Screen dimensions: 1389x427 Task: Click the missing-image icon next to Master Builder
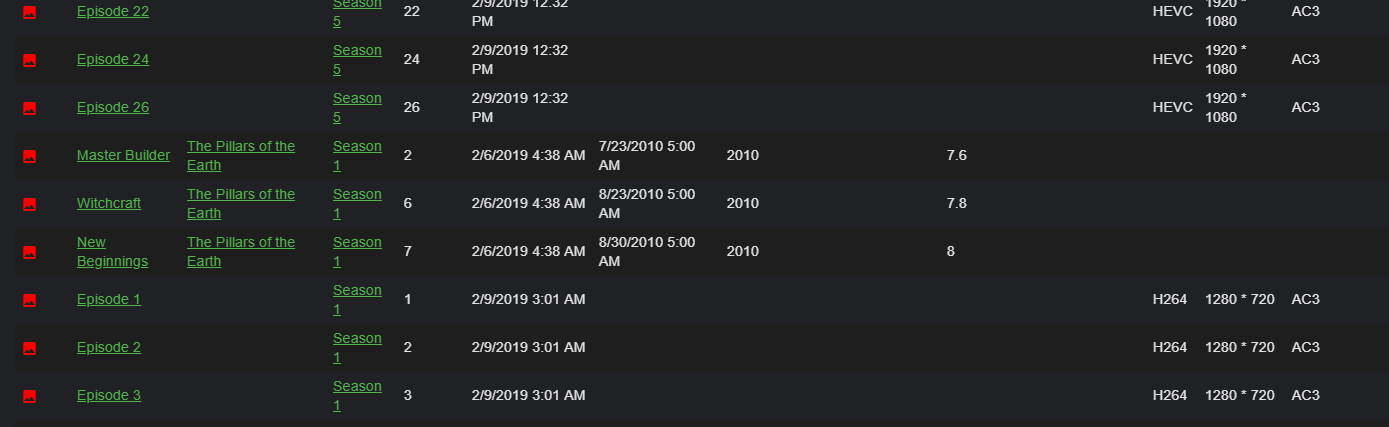(x=29, y=156)
